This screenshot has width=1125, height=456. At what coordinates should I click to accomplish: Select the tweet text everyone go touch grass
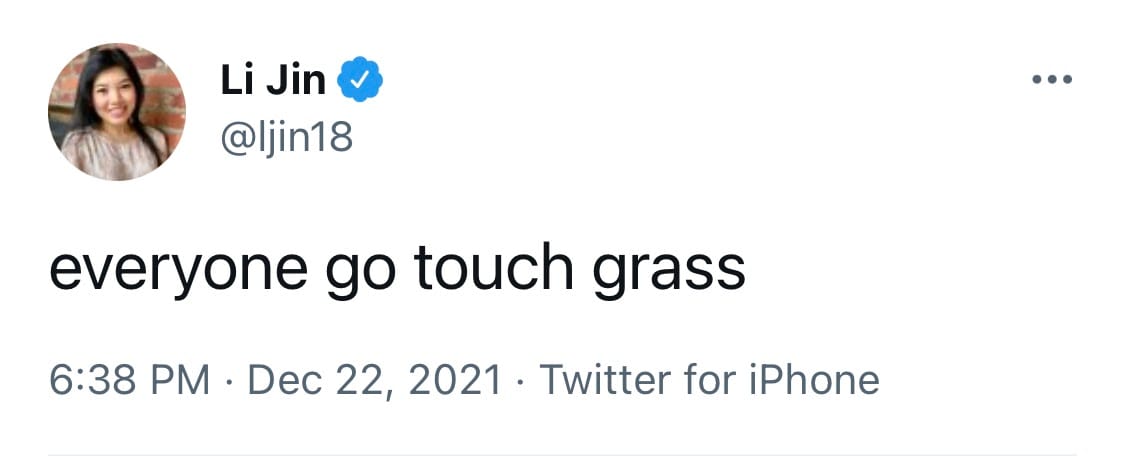click(x=397, y=268)
